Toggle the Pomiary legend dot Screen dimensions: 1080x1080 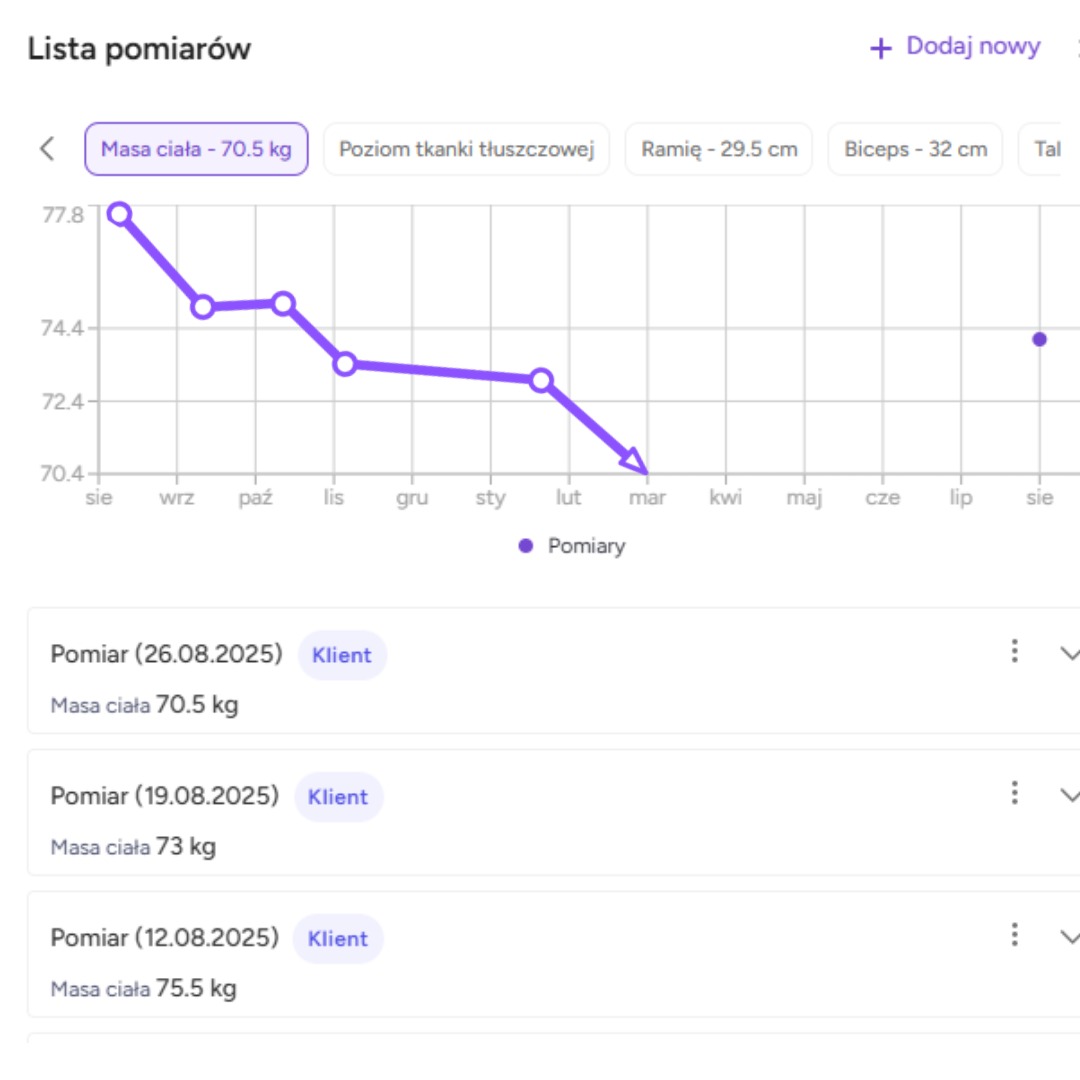coord(526,546)
